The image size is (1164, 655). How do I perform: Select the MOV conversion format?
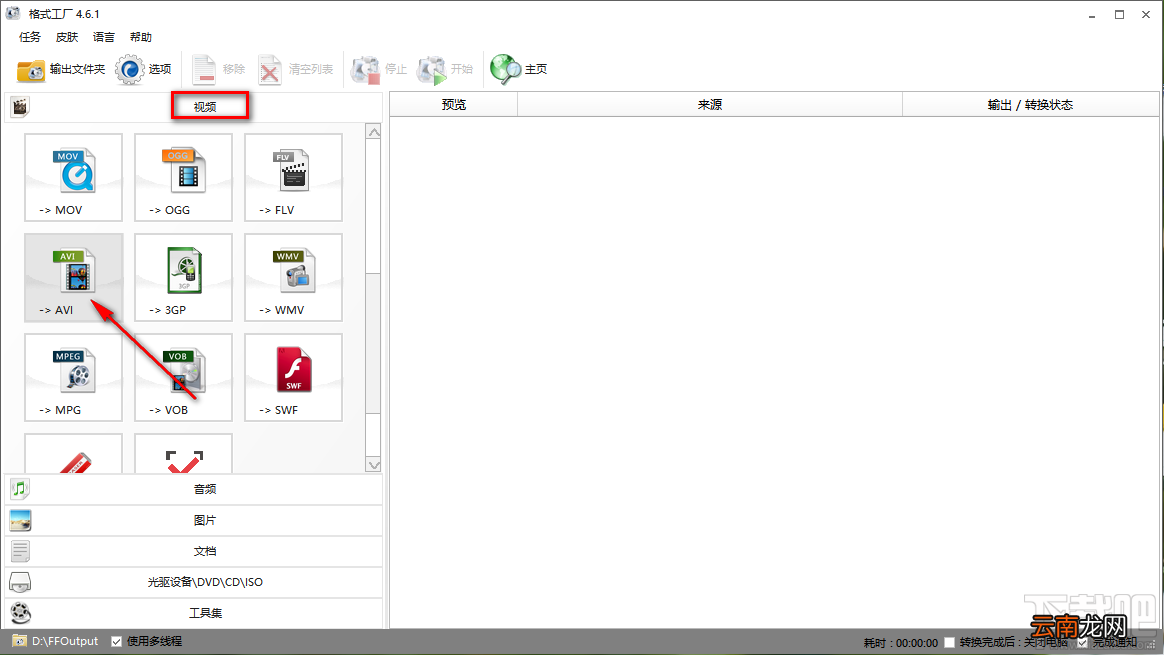(73, 177)
